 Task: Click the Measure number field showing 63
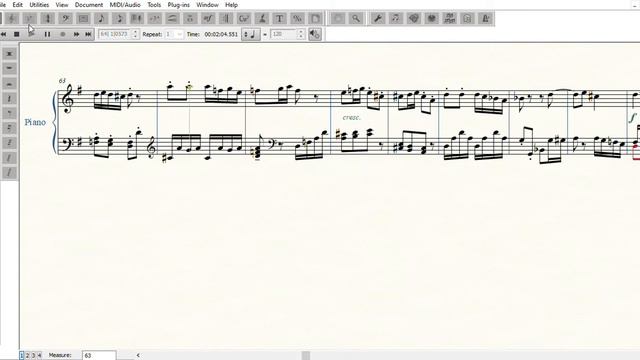(x=99, y=356)
